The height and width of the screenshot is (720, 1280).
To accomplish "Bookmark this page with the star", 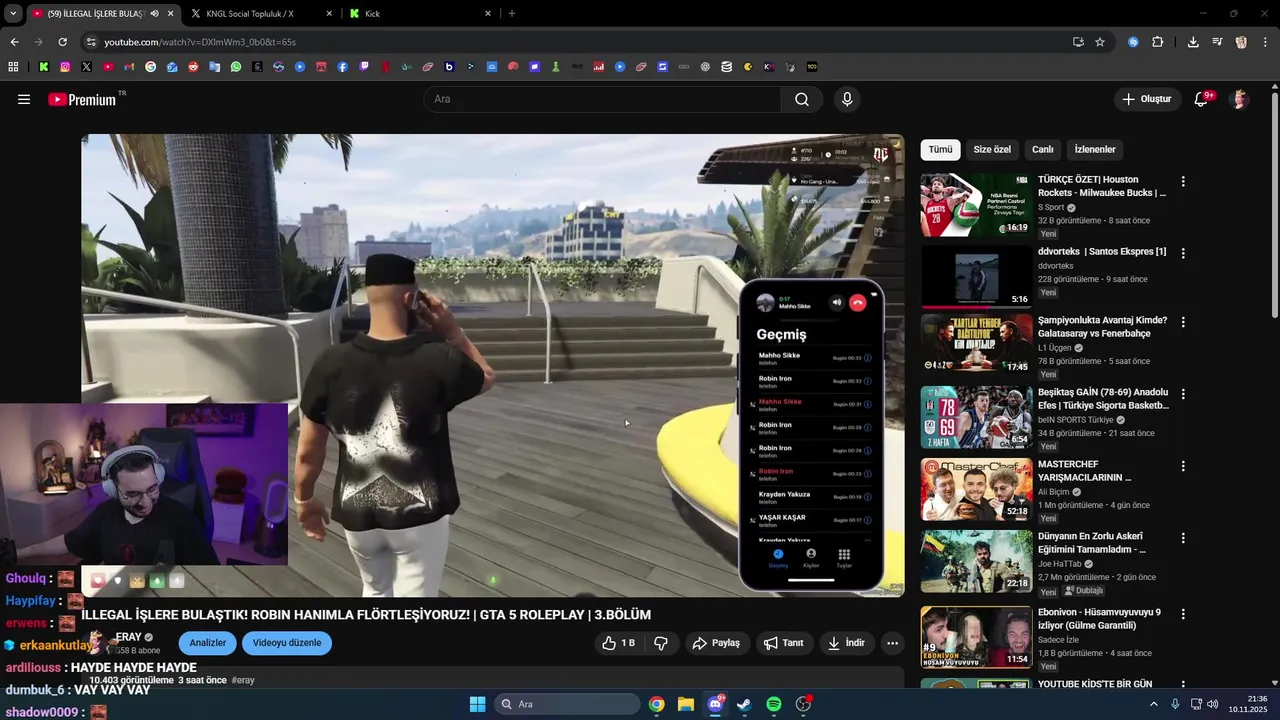I will click(1100, 42).
